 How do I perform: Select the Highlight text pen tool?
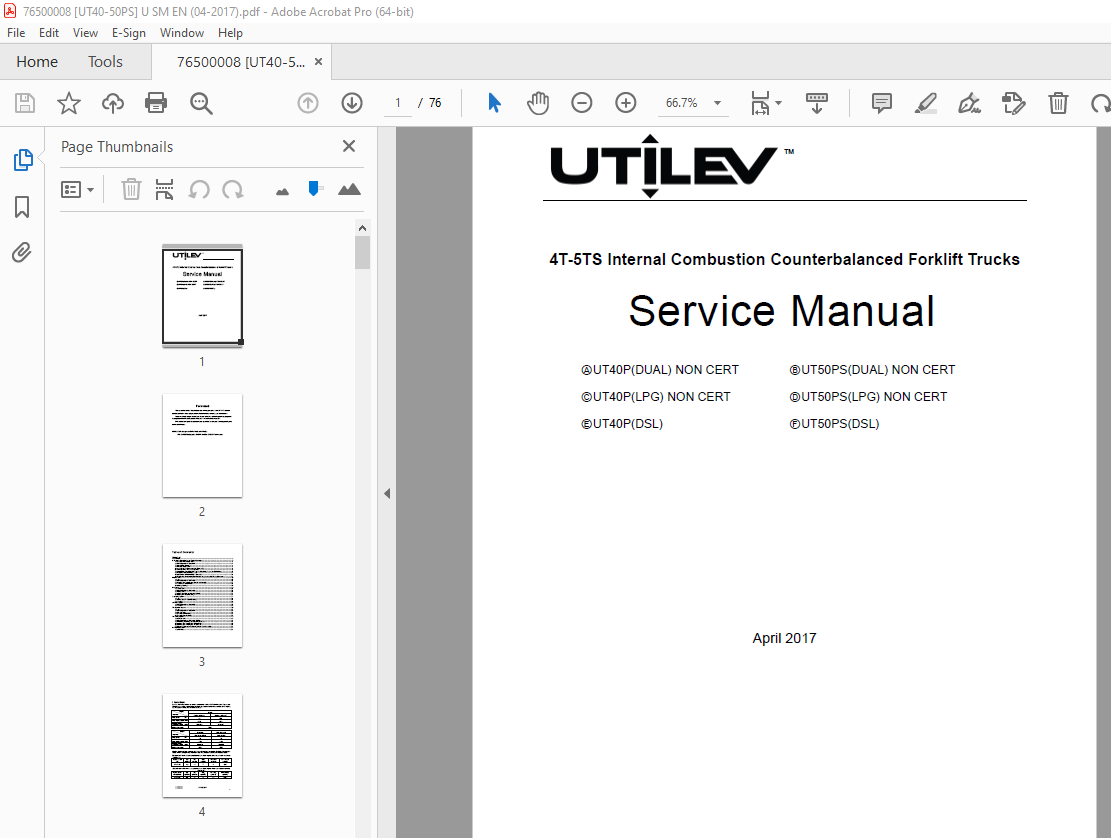[925, 103]
